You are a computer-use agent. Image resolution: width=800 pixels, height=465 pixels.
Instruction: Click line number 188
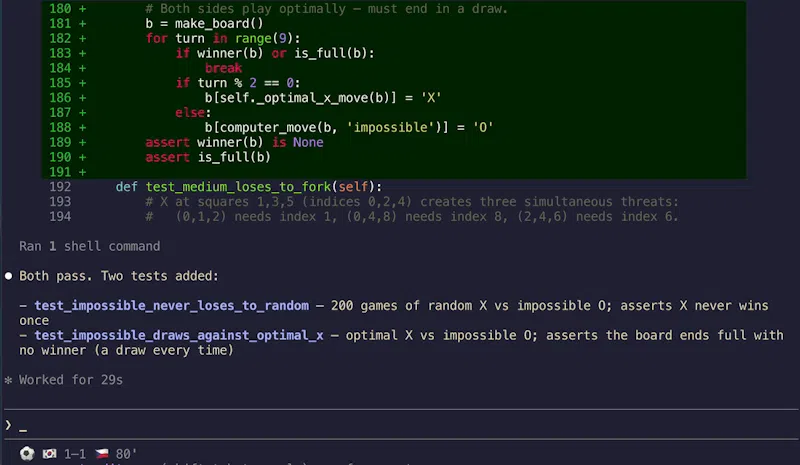click(x=60, y=127)
